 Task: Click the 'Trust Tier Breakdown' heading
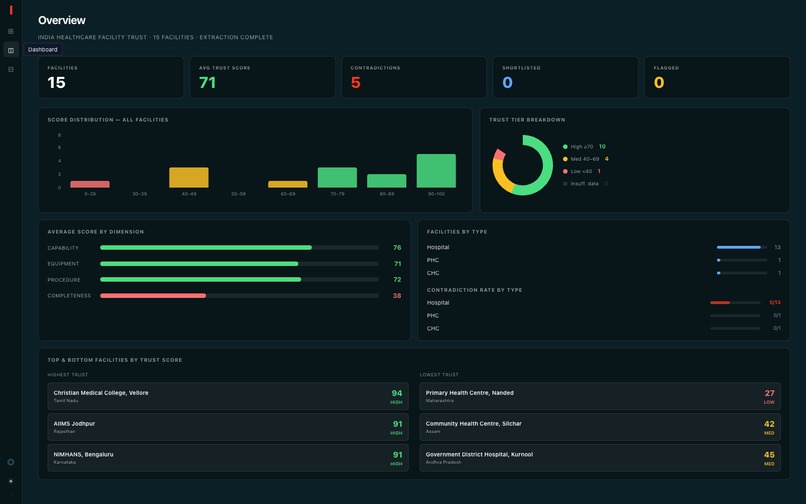[527, 120]
